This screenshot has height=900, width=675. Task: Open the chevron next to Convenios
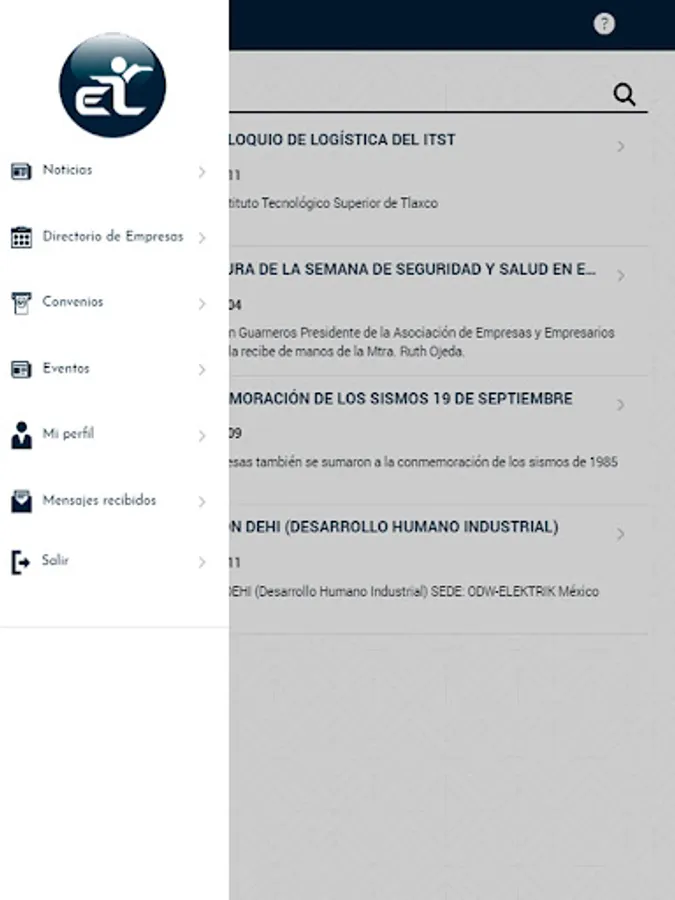pyautogui.click(x=201, y=304)
